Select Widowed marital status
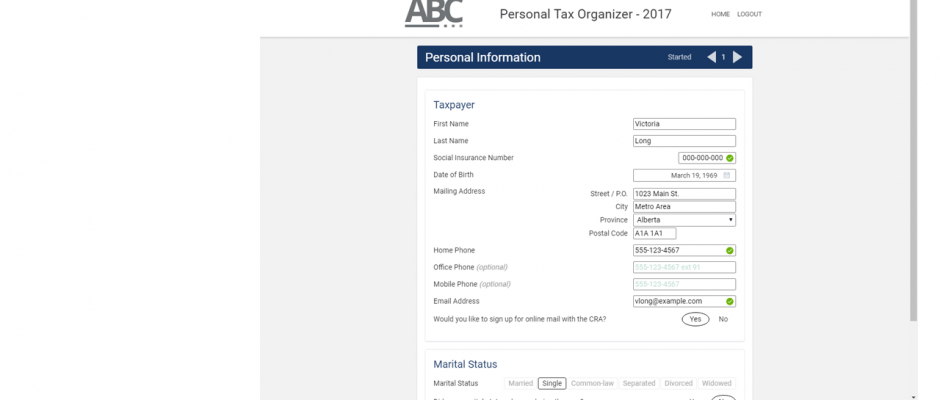The height and width of the screenshot is (400, 940). tap(716, 383)
